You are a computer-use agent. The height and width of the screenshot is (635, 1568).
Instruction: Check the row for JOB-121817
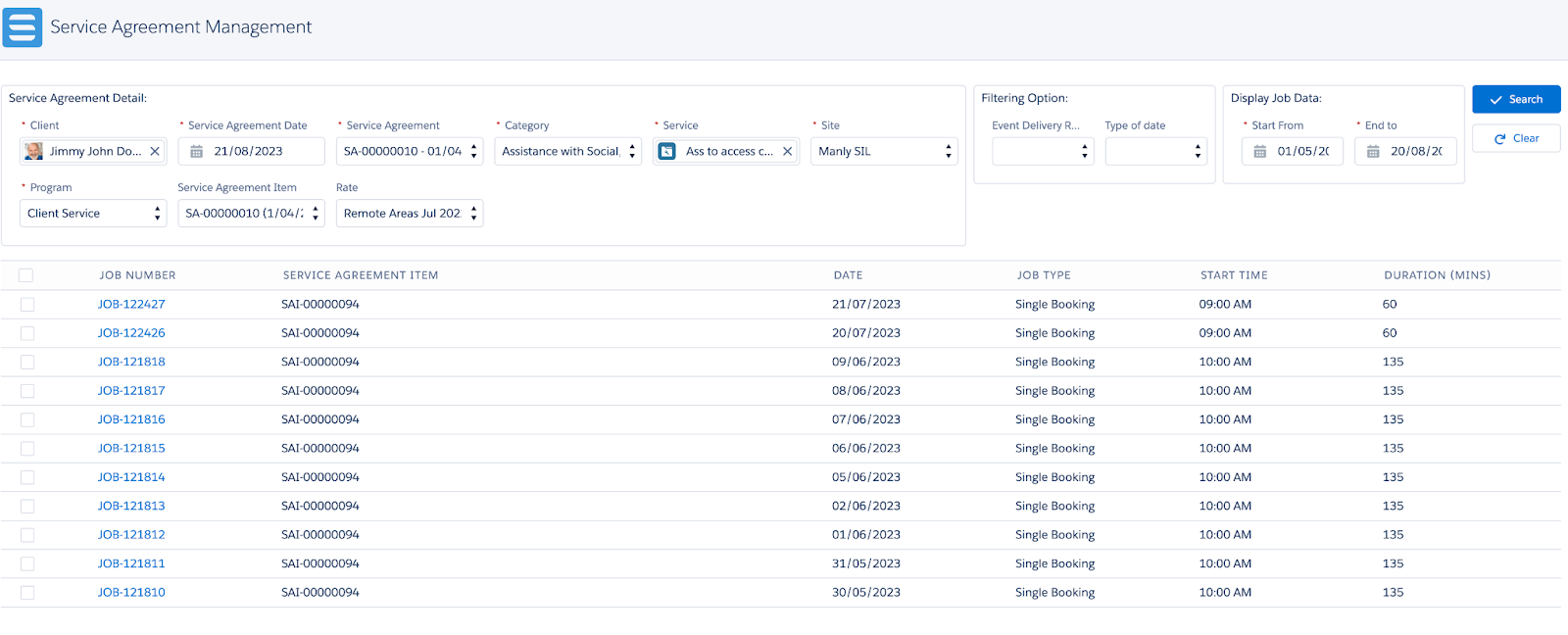click(27, 391)
